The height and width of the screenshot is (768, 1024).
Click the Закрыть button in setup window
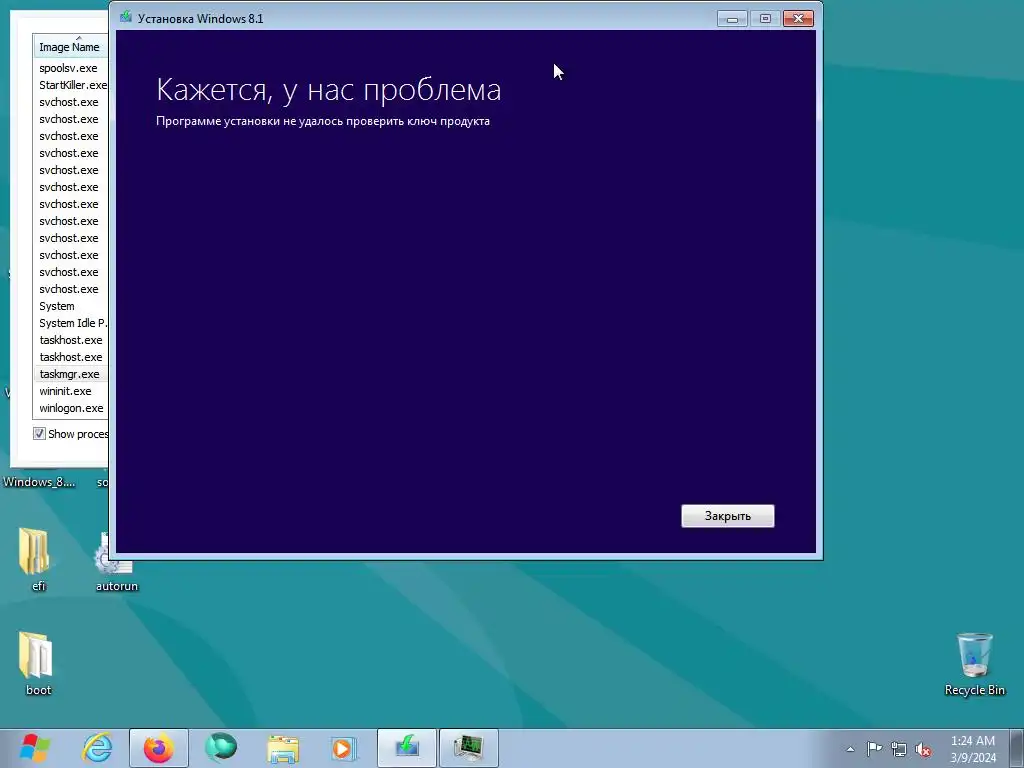pos(728,516)
